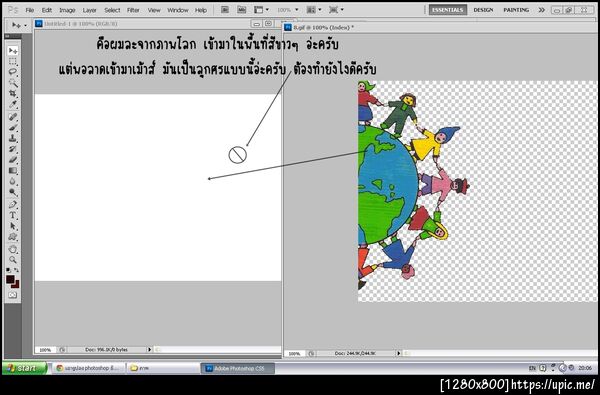Viewport: 600px width, 395px height.
Task: Open the Select menu
Action: point(112,10)
